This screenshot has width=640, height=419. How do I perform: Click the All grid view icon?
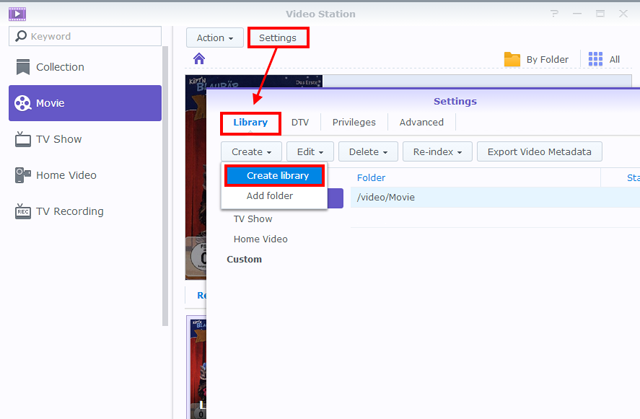[596, 59]
